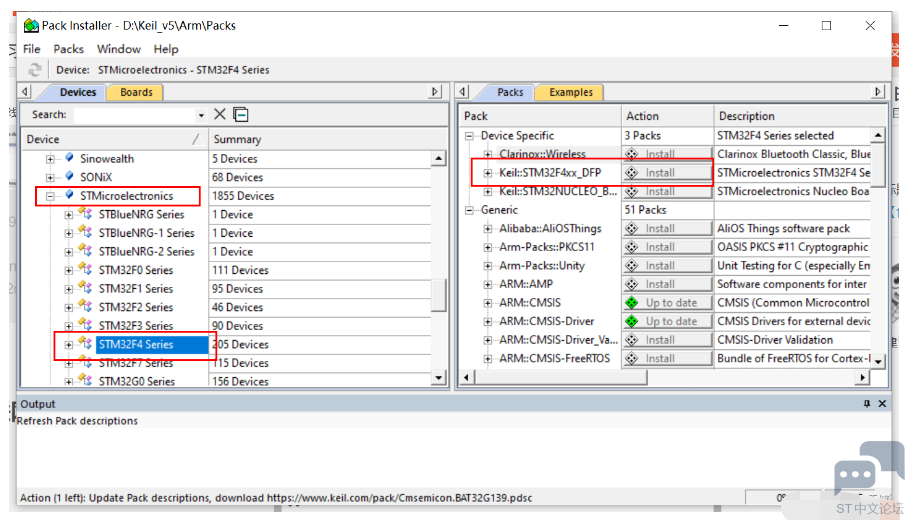Switch to the Packs tab
This screenshot has width=913, height=524.
tap(510, 92)
